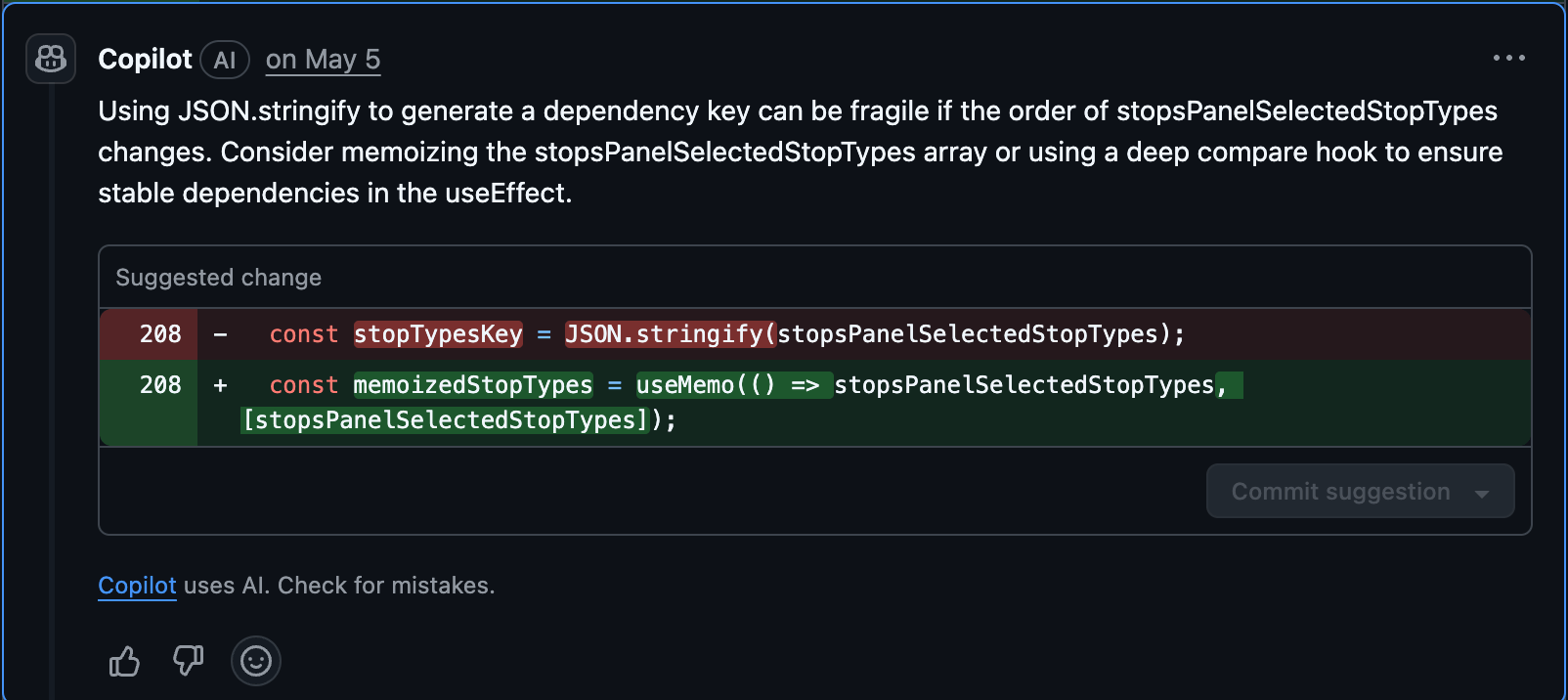Follow the blue Copilot link in the disclaimer

(x=137, y=586)
